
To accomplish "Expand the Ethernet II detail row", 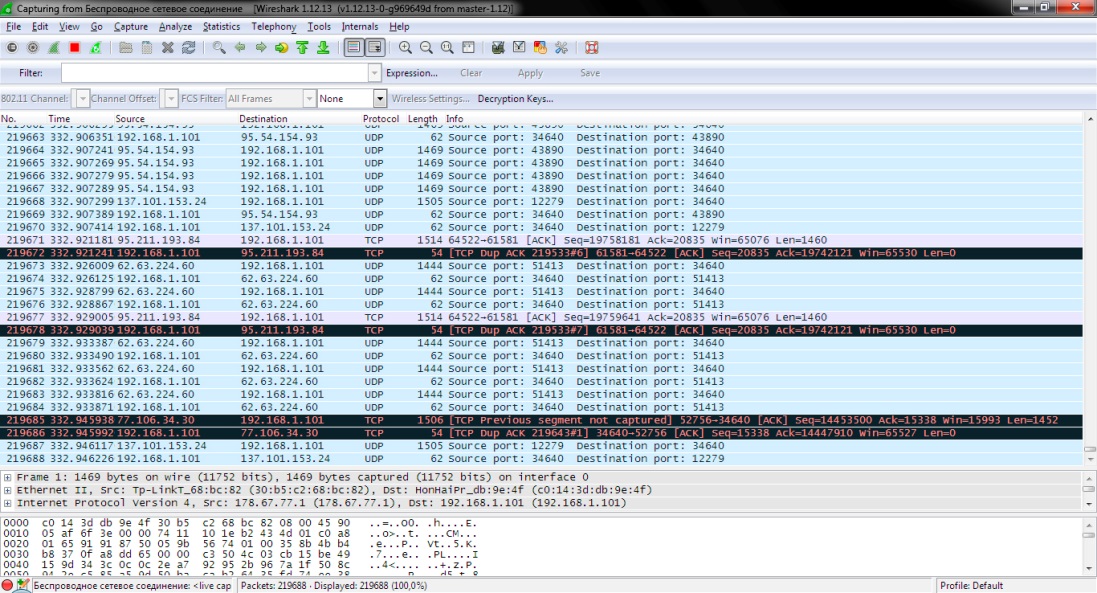I will click(7, 490).
